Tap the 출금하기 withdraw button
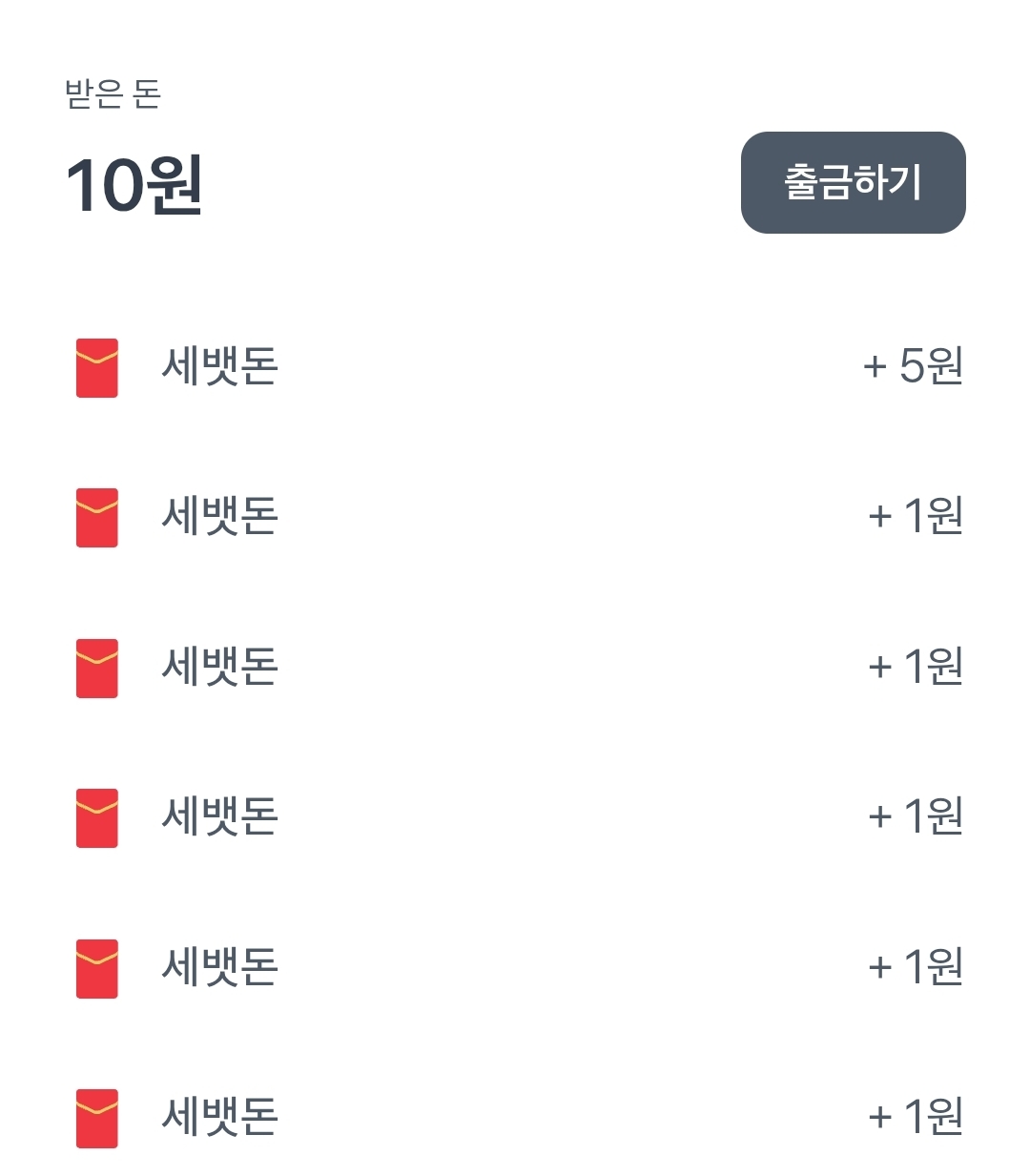Image resolution: width=1030 pixels, height=1176 pixels. click(853, 182)
